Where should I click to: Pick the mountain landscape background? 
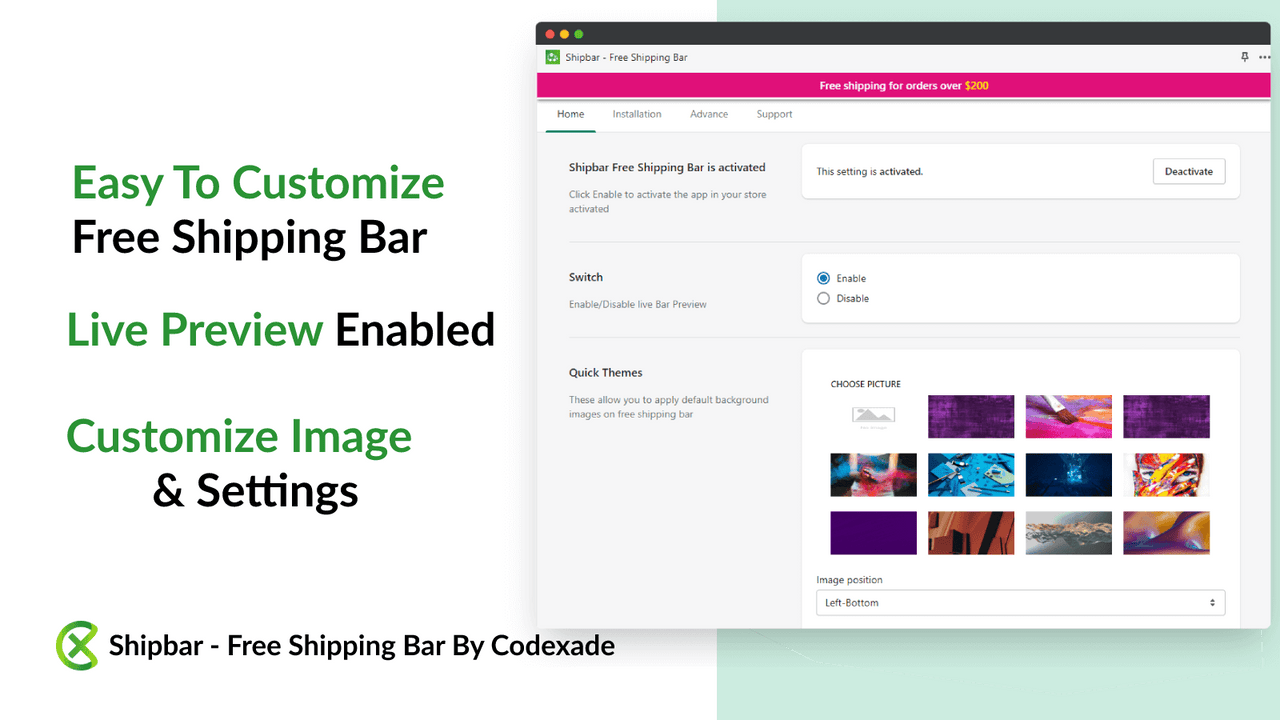tap(1068, 533)
